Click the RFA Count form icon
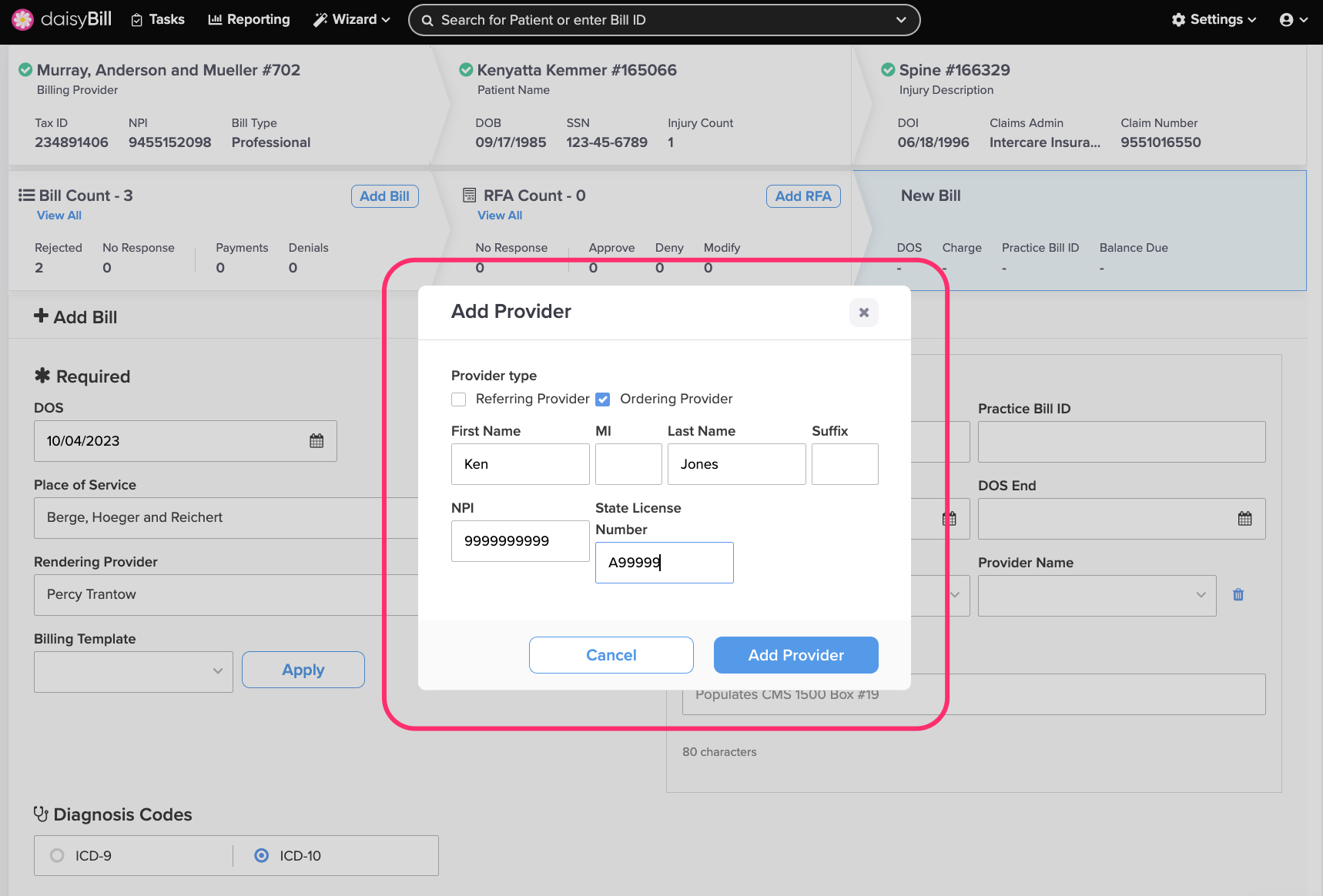Screen dimensions: 1323x896 [x=469, y=196]
